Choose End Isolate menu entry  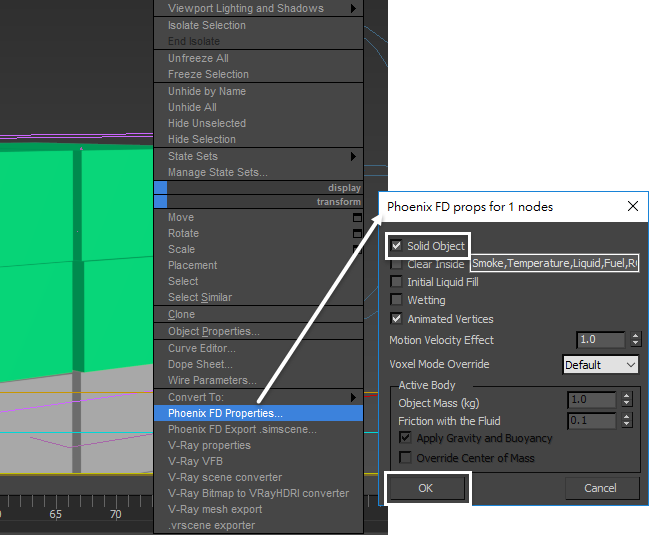tap(258, 41)
